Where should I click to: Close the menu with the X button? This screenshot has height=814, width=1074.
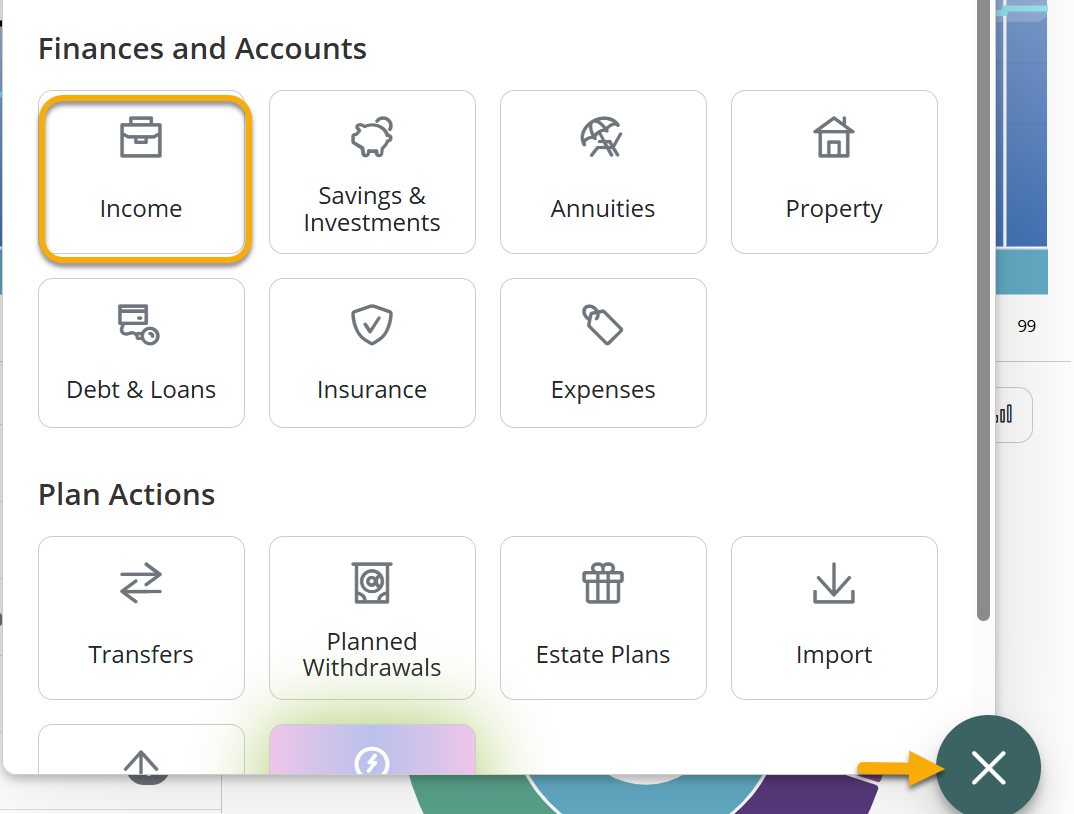[x=988, y=768]
